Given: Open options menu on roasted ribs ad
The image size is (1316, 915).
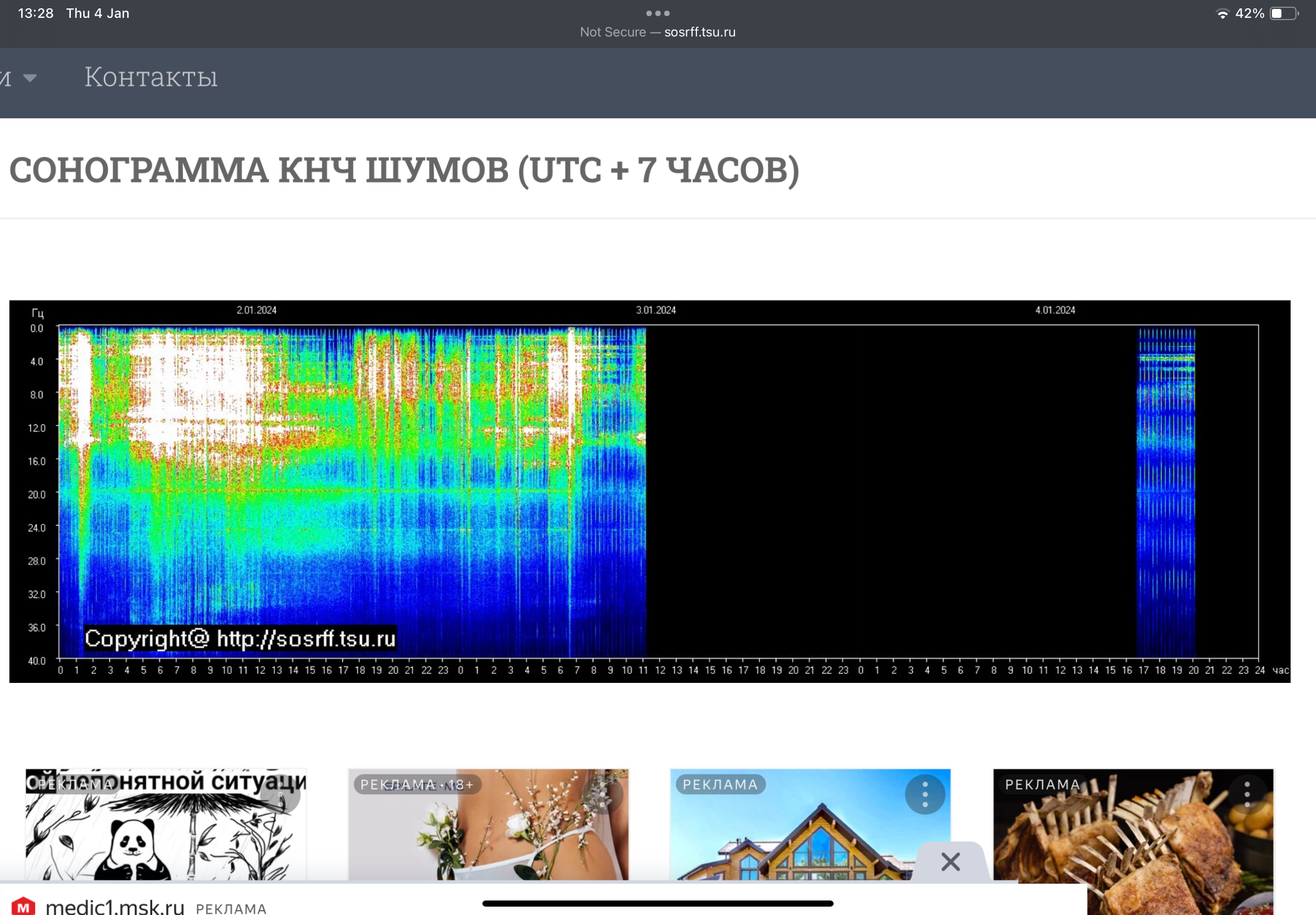Looking at the screenshot, I should (x=1247, y=794).
